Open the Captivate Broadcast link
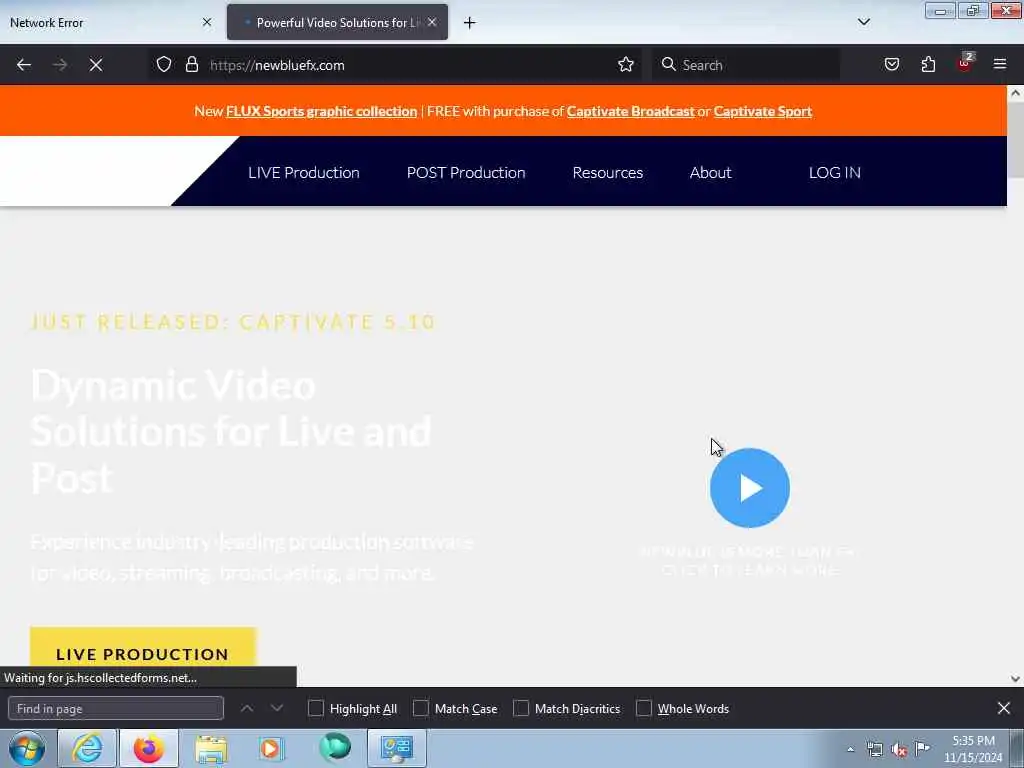Image resolution: width=1024 pixels, height=768 pixels. 630,111
